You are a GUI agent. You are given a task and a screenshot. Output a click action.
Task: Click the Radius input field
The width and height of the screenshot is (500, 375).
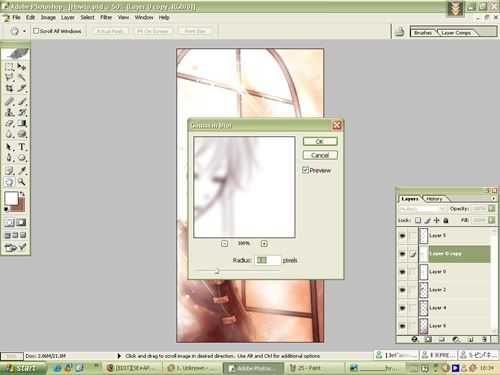[267, 260]
